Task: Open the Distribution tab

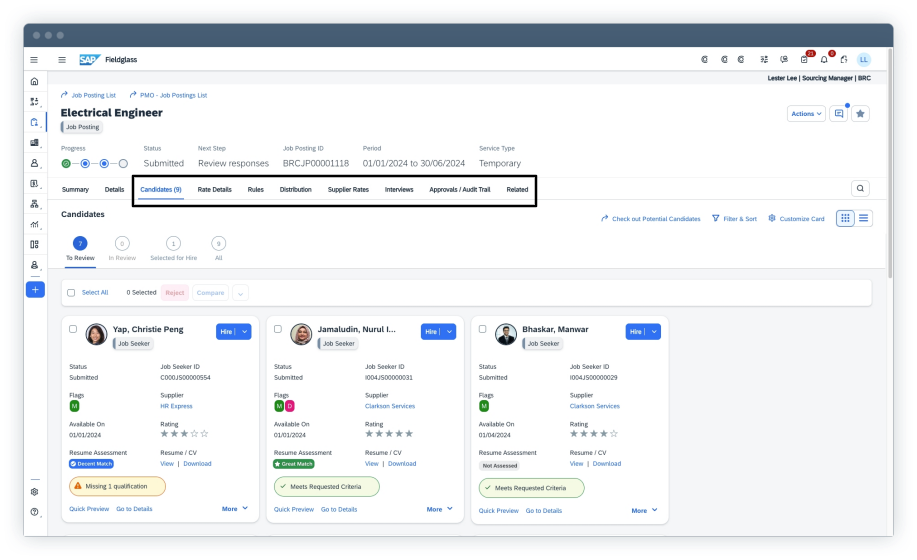Action: pyautogui.click(x=295, y=189)
